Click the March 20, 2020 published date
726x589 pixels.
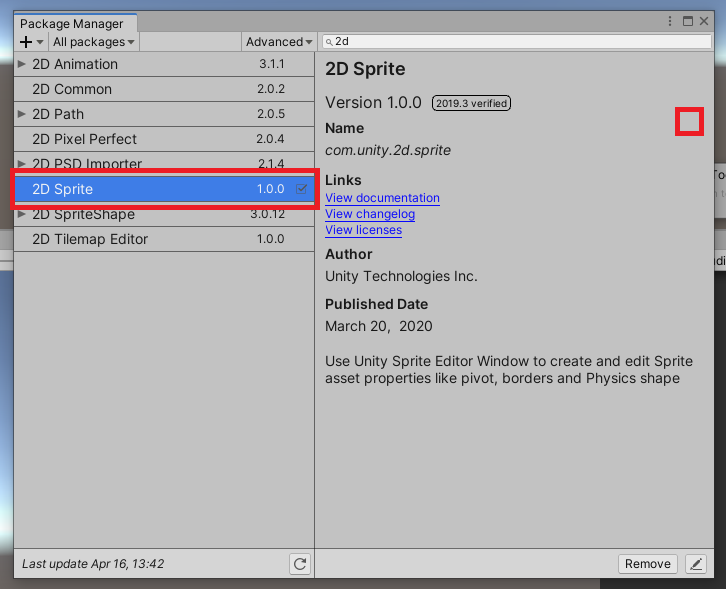(379, 326)
